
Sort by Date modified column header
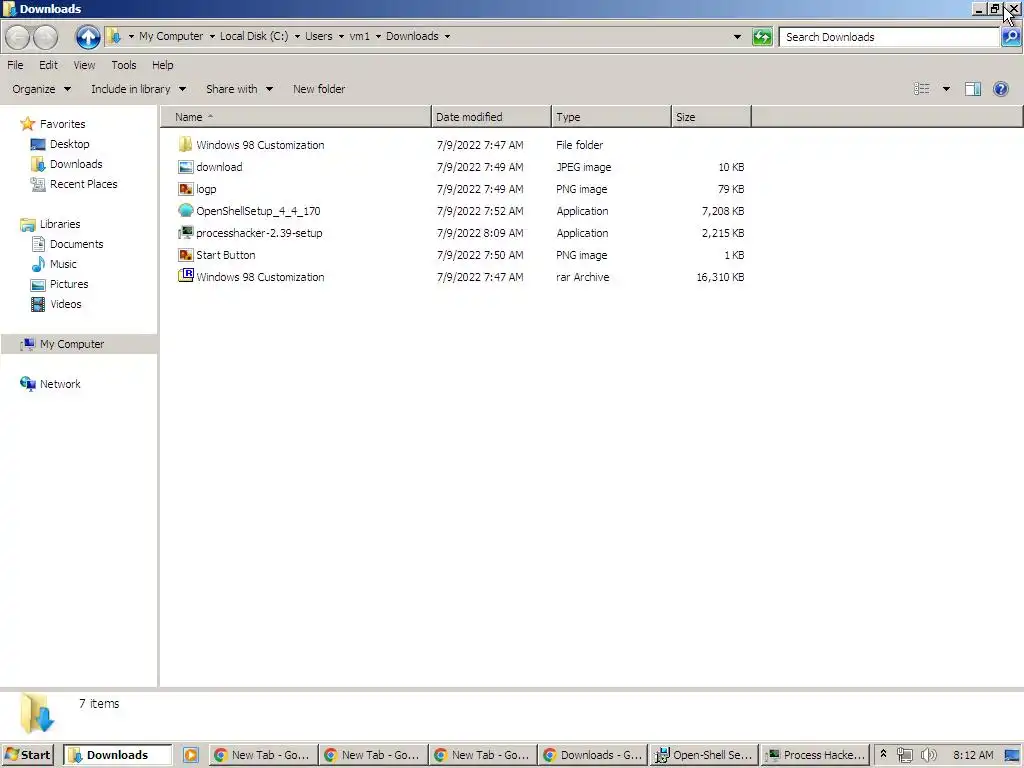click(491, 117)
